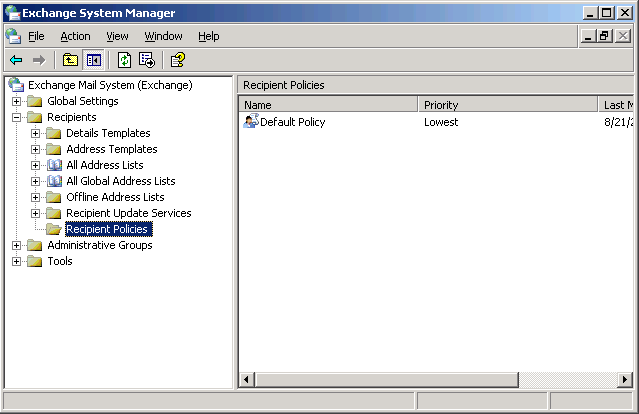The width and height of the screenshot is (639, 414).
Task: Click the horizontal scrollbar right arrow
Action: pos(625,380)
